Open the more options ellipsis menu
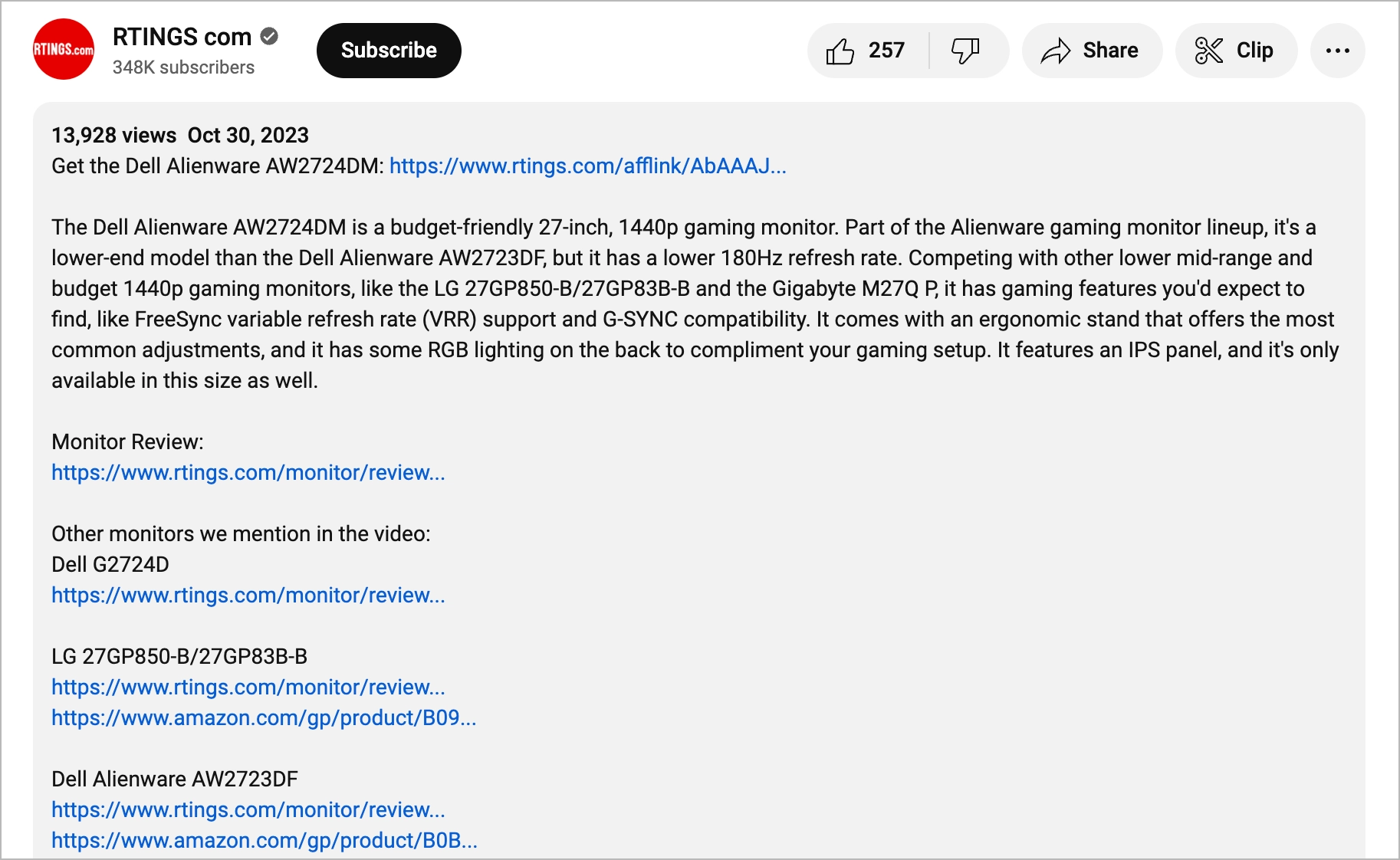 pyautogui.click(x=1337, y=50)
